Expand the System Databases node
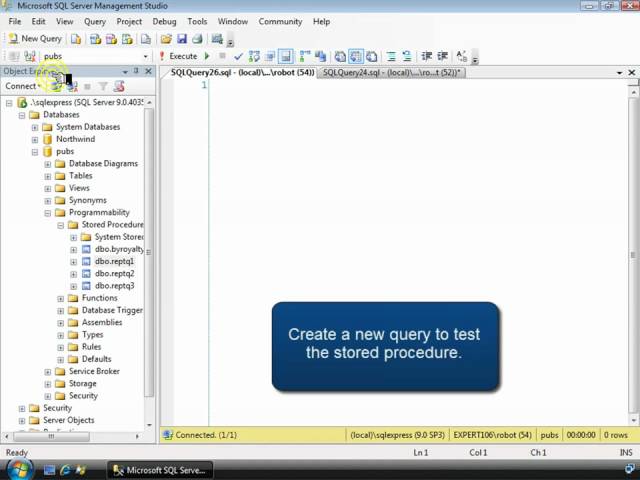Screen dimensions: 640x480 [x=35, y=127]
